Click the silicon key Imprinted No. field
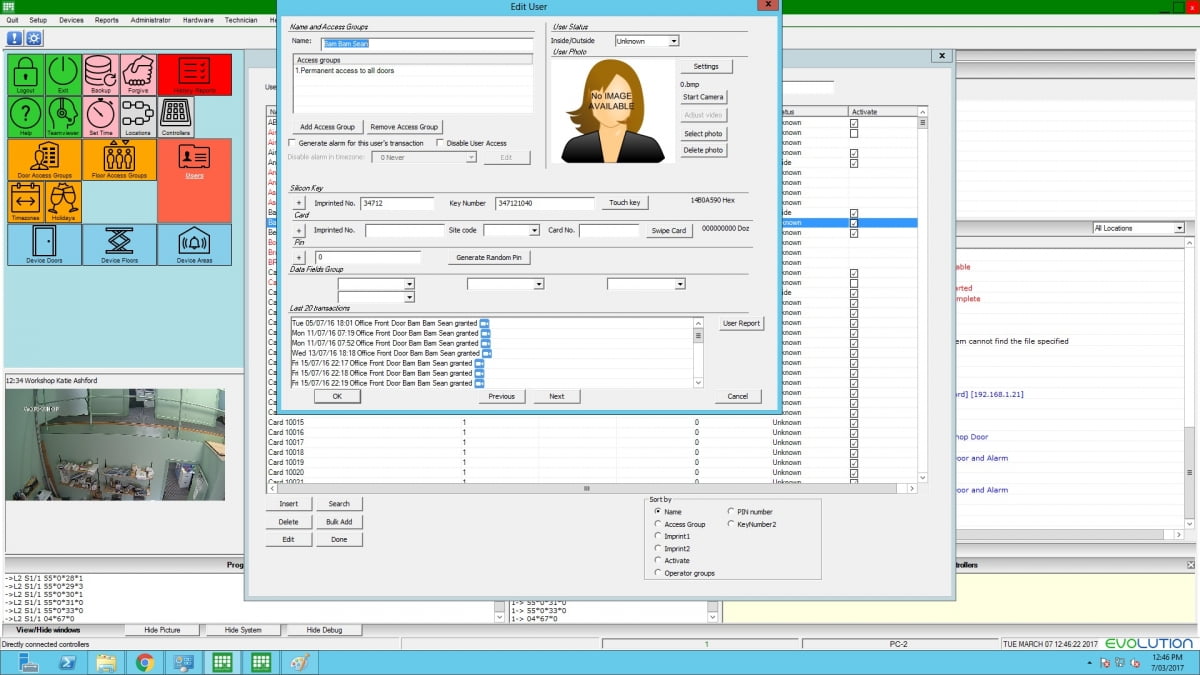Viewport: 1200px width, 675px height. 397,203
